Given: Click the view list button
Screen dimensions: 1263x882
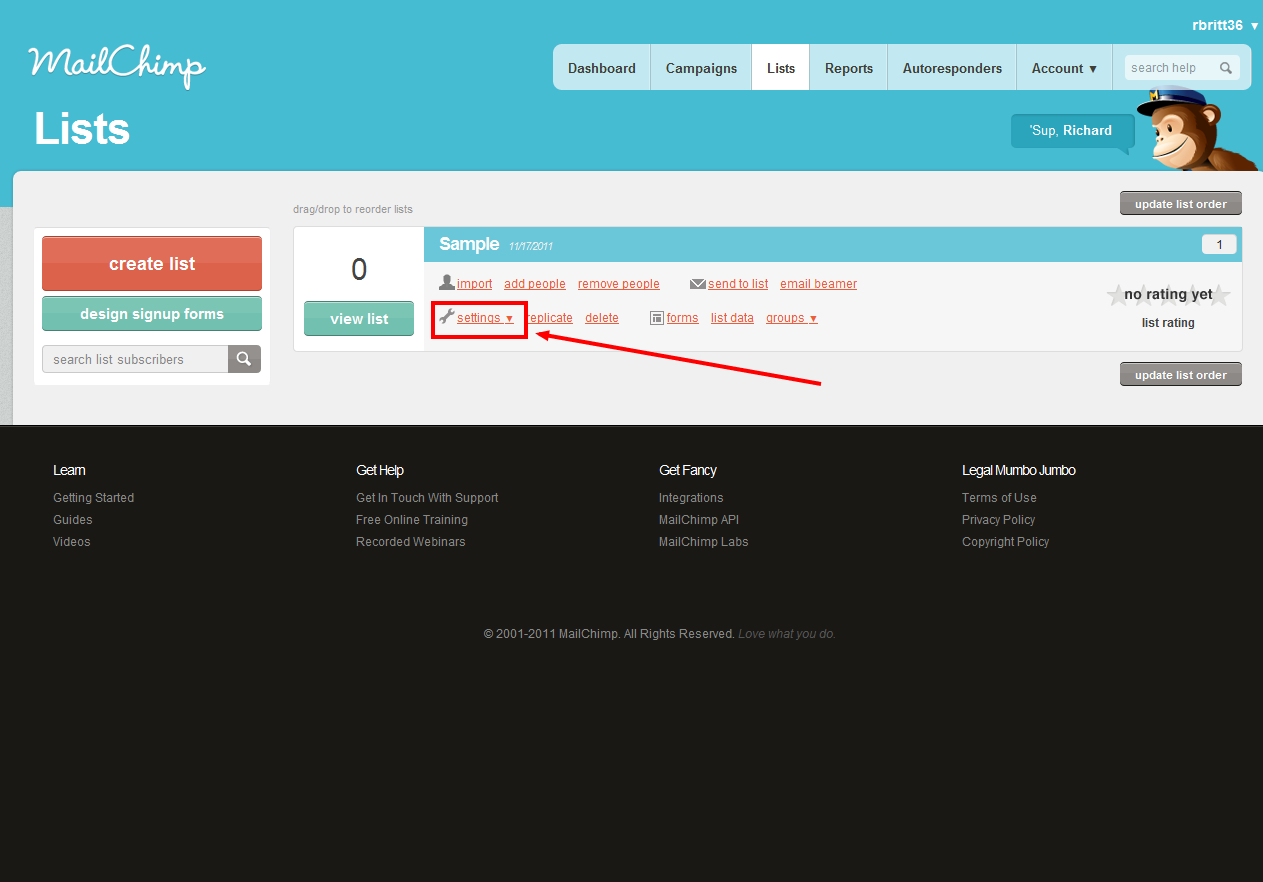Looking at the screenshot, I should click(x=359, y=319).
